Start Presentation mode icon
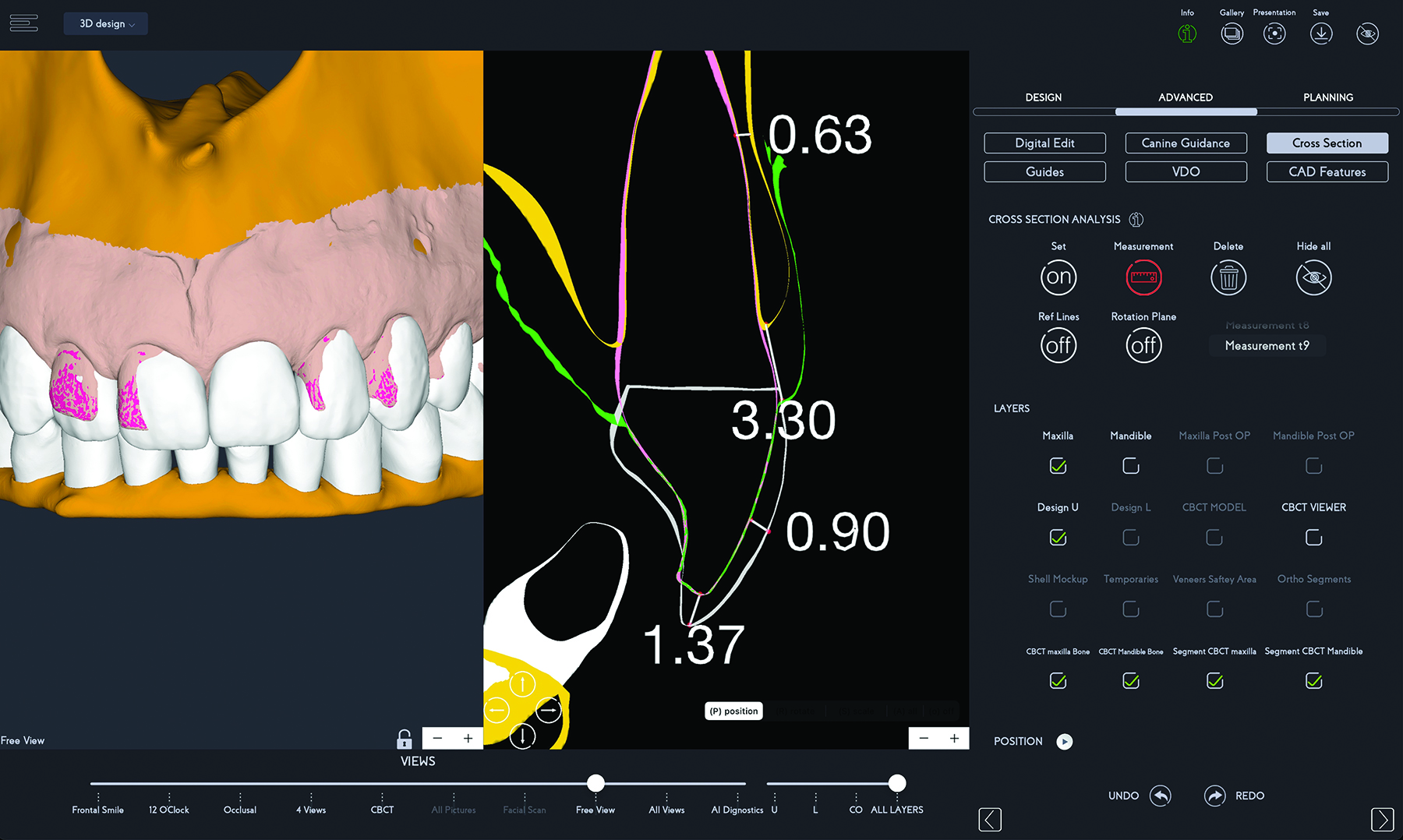Screen dimensions: 1403x840 coord(1274,34)
